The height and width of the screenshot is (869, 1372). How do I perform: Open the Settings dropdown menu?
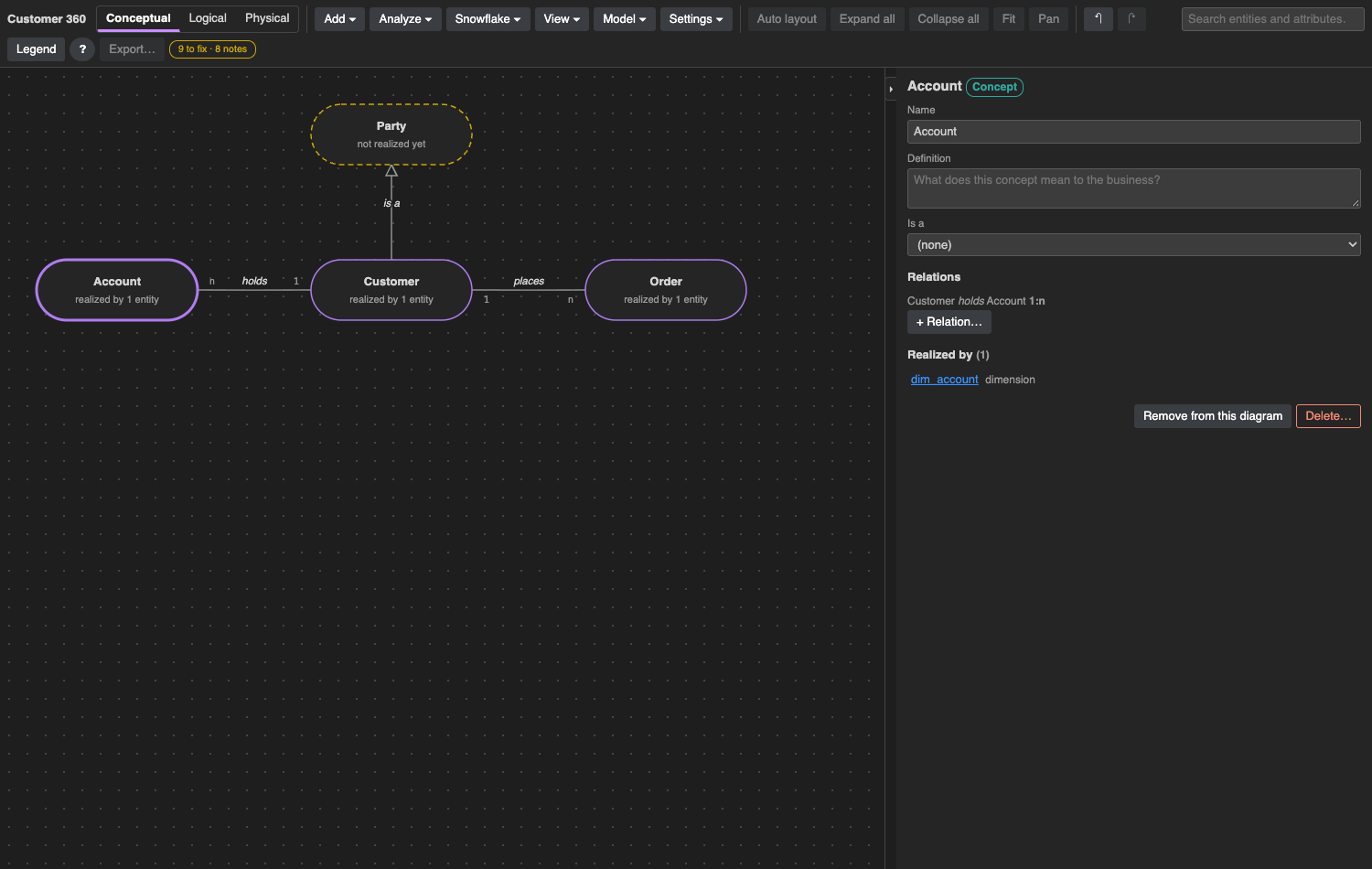[x=695, y=19]
